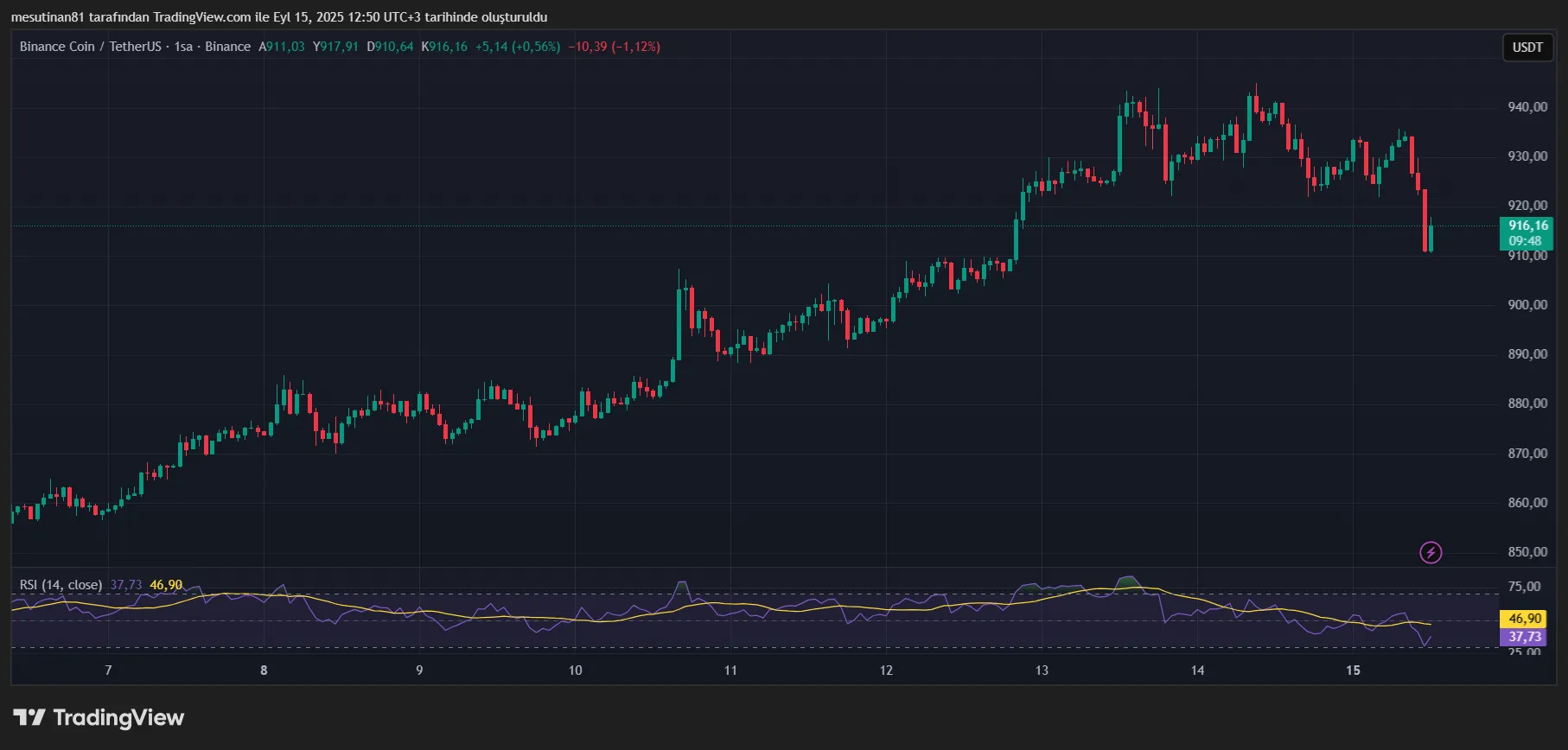The height and width of the screenshot is (750, 1568).
Task: Click the 870,00 price axis label
Action: (1527, 454)
